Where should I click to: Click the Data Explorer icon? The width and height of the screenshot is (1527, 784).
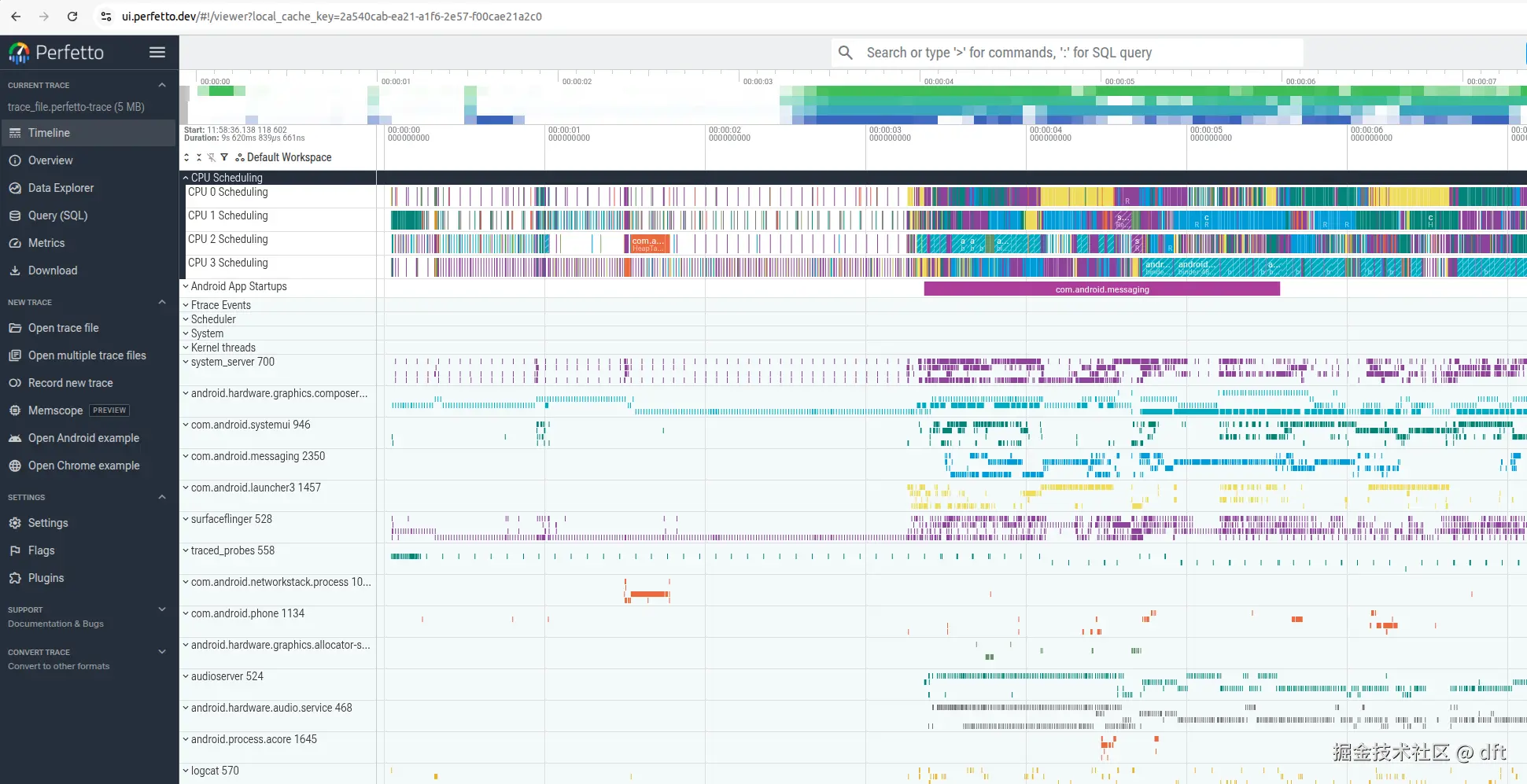15,188
